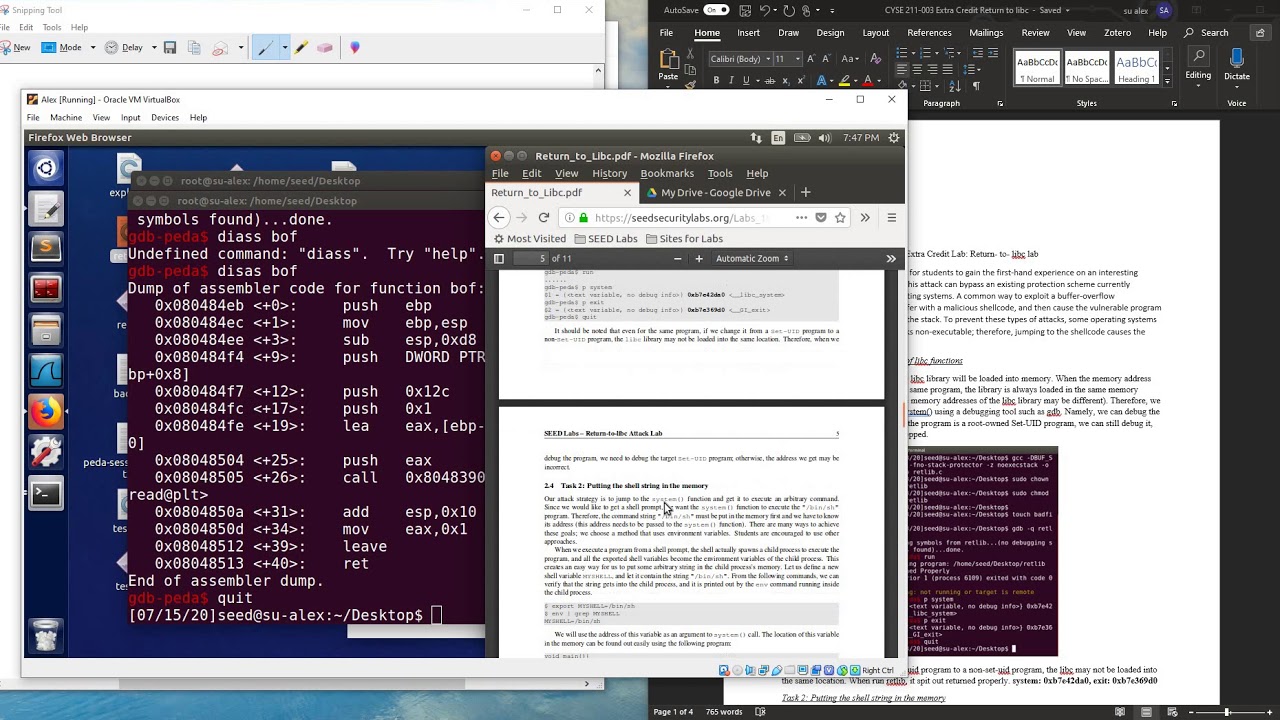The height and width of the screenshot is (720, 1280).
Task: Open System Settings from Ubuntu dock
Action: pyautogui.click(x=45, y=452)
